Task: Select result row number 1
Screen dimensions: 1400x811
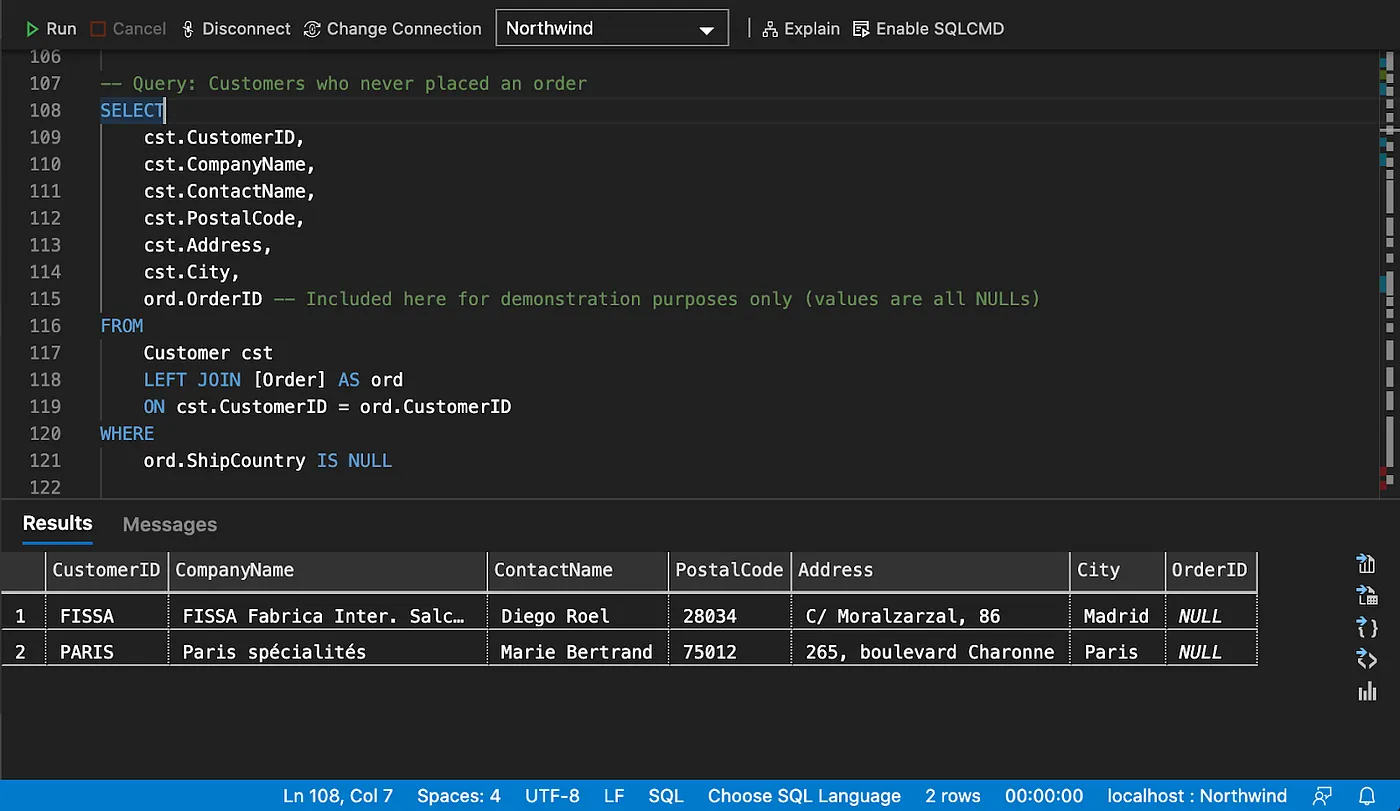Action: (x=22, y=616)
